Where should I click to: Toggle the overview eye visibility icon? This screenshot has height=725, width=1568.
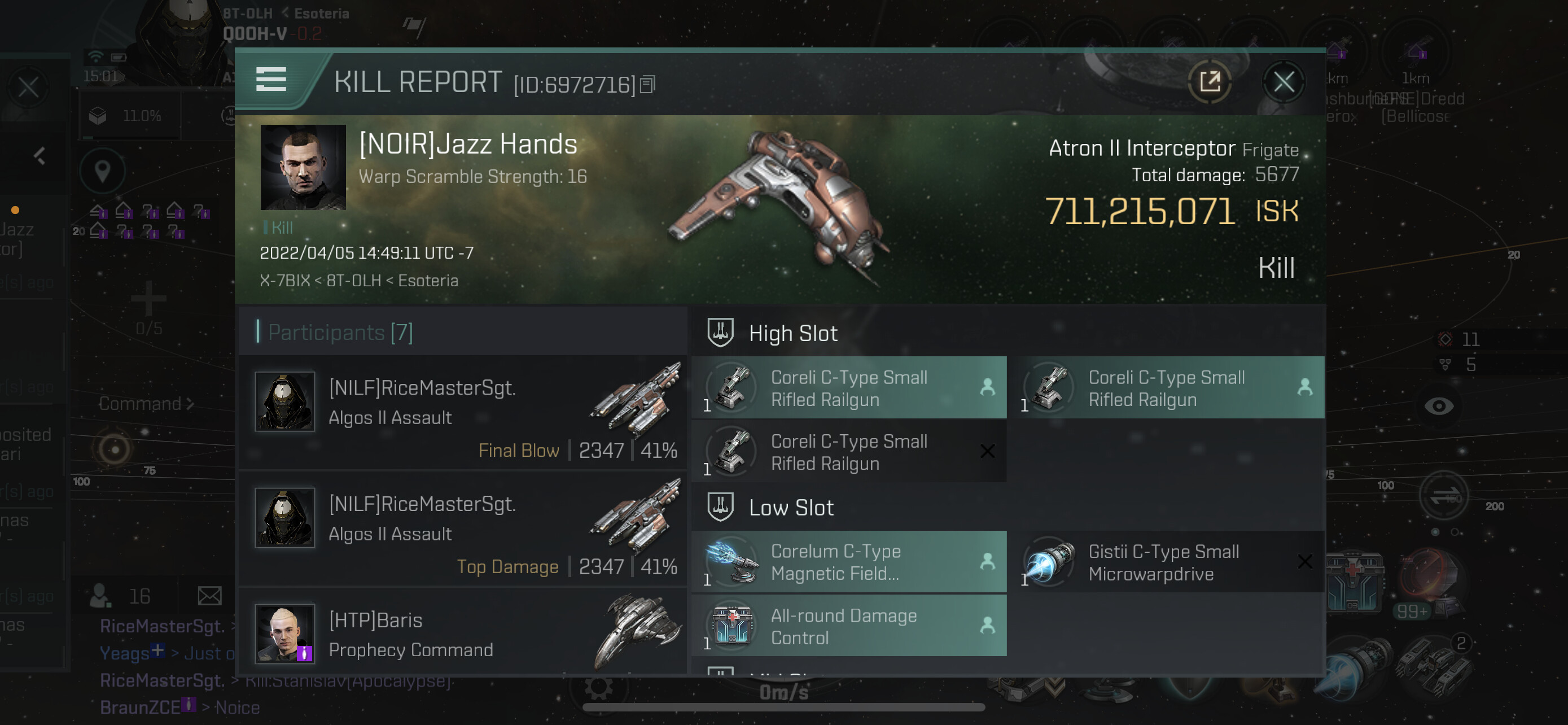(x=1439, y=406)
